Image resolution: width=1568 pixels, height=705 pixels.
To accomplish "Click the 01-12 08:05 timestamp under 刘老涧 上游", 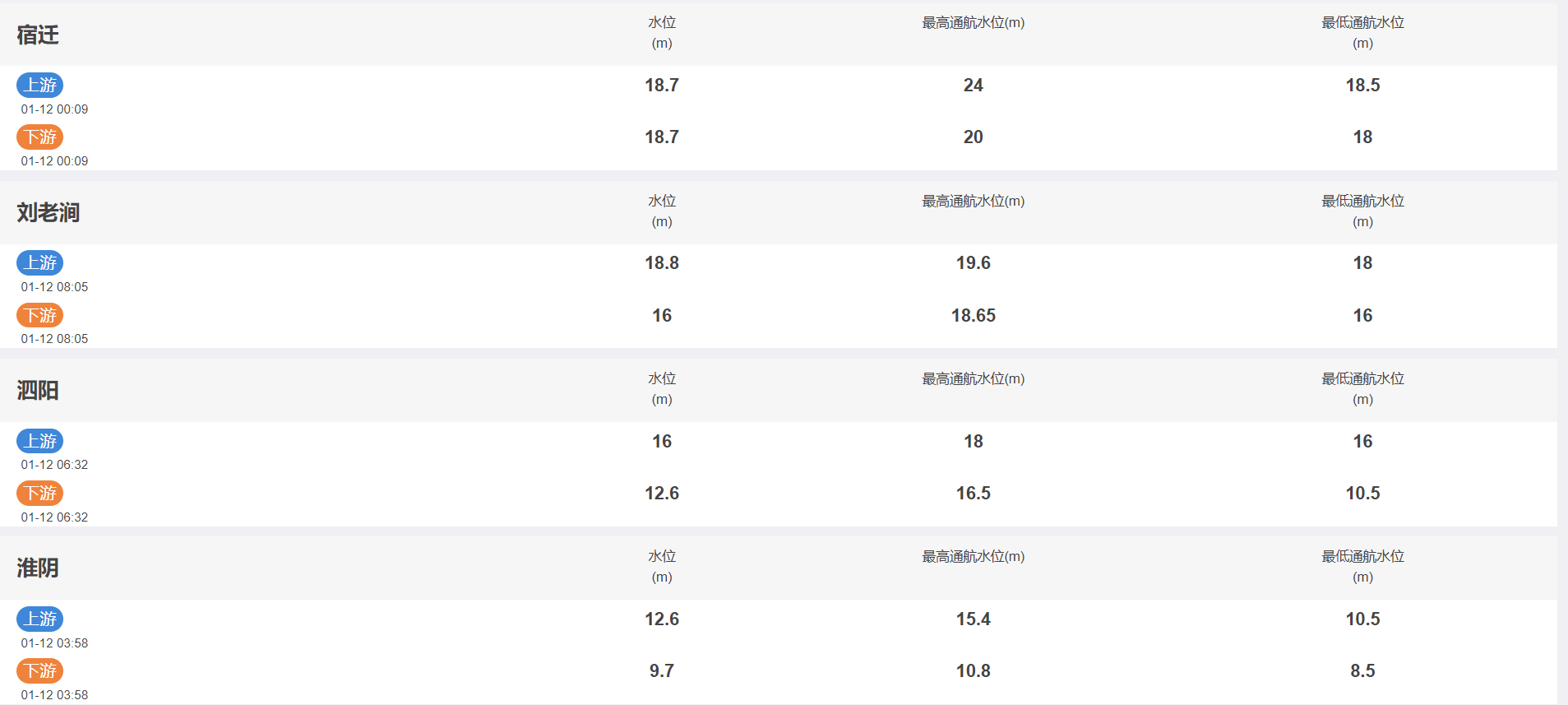I will (x=54, y=287).
